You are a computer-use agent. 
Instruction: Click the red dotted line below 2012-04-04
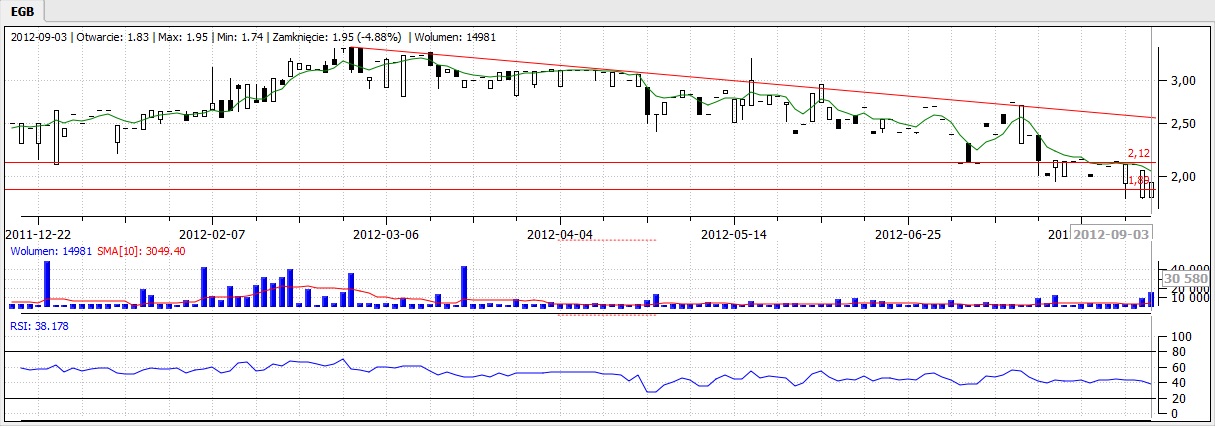tap(606, 240)
